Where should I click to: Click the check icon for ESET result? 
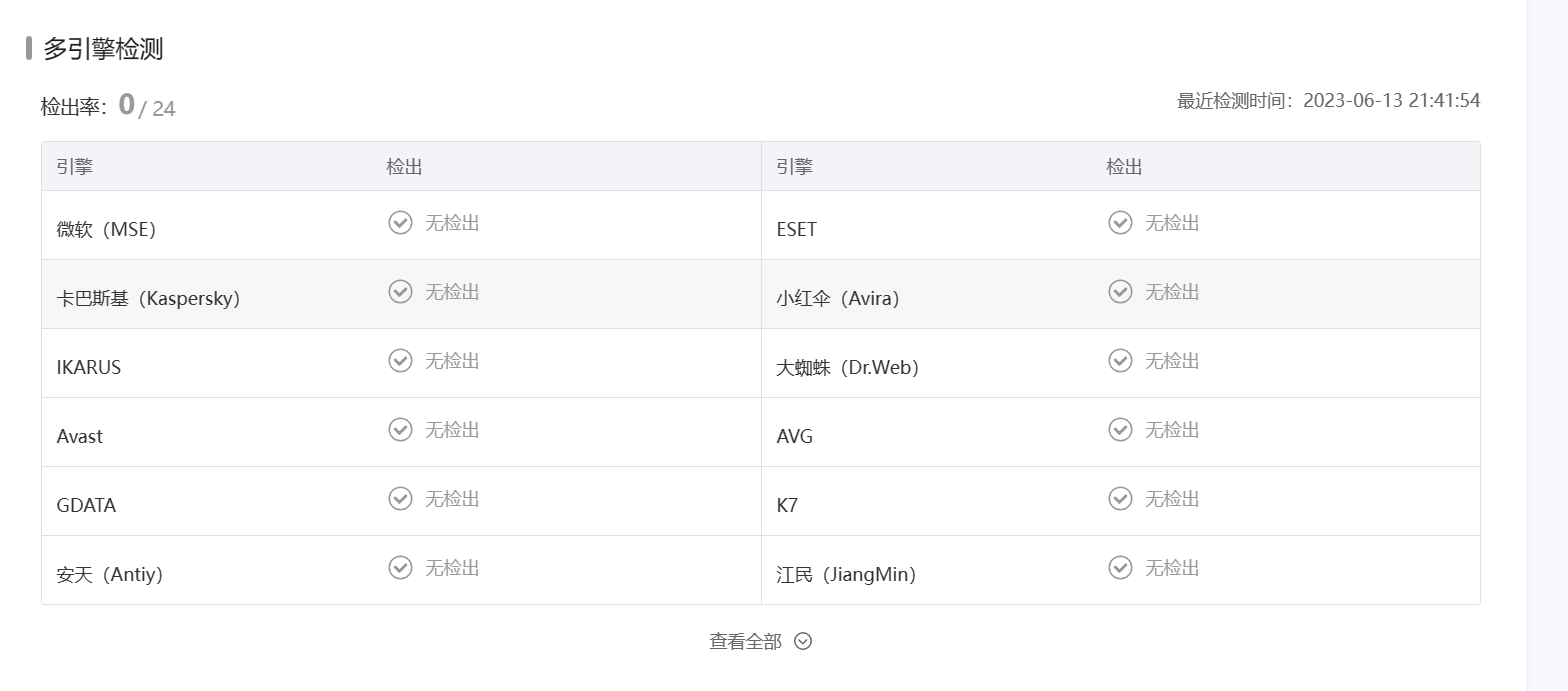tap(1120, 222)
